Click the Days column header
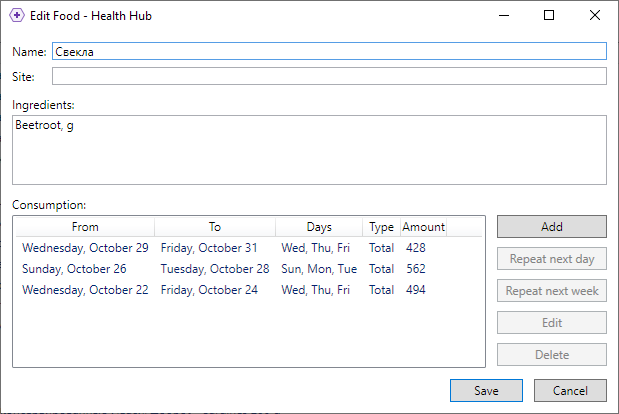The image size is (619, 414). click(x=319, y=227)
